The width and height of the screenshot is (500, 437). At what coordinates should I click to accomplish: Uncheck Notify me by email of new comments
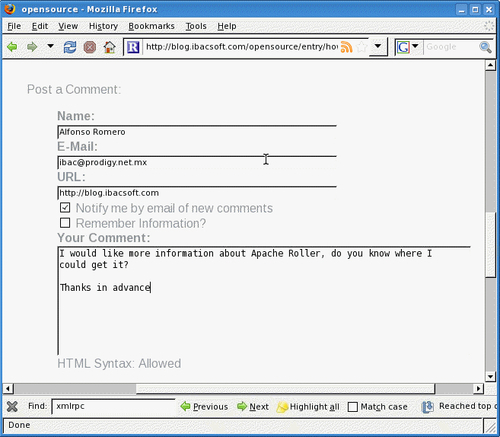point(65,208)
